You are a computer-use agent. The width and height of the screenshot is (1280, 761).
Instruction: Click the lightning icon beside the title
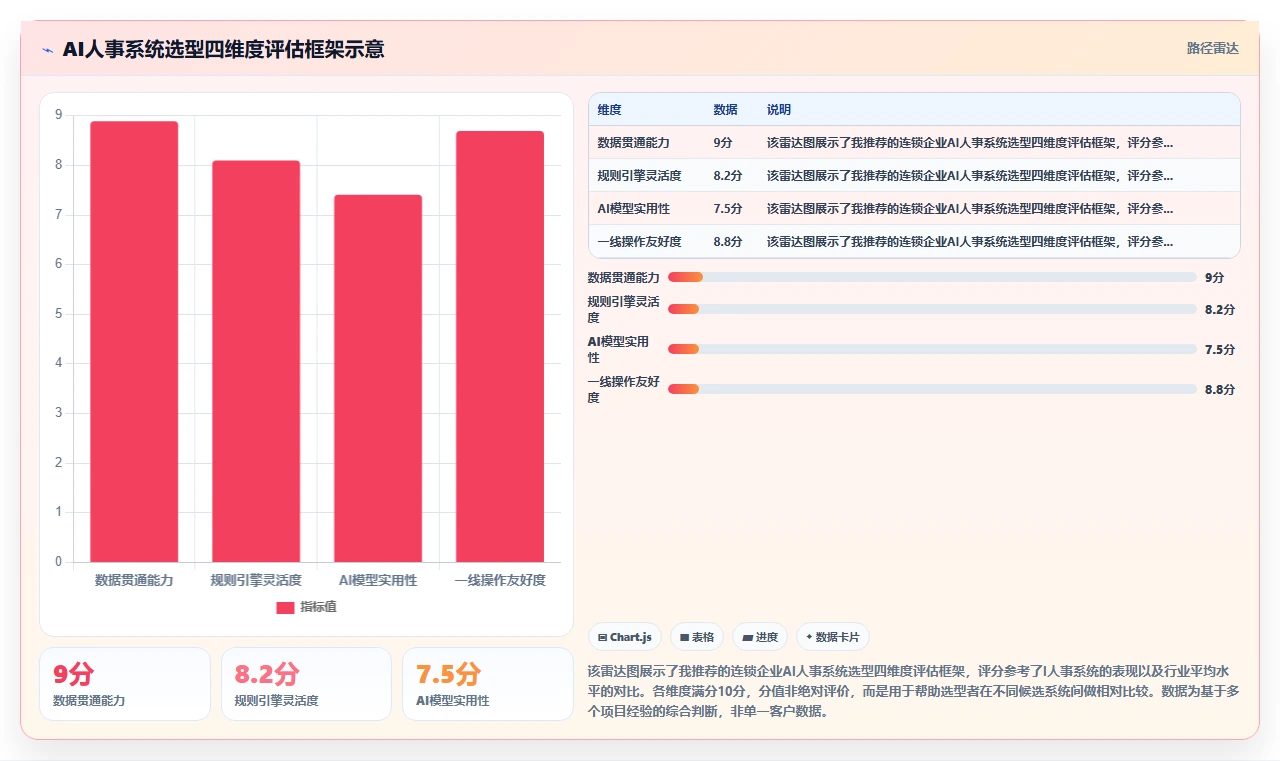47,50
